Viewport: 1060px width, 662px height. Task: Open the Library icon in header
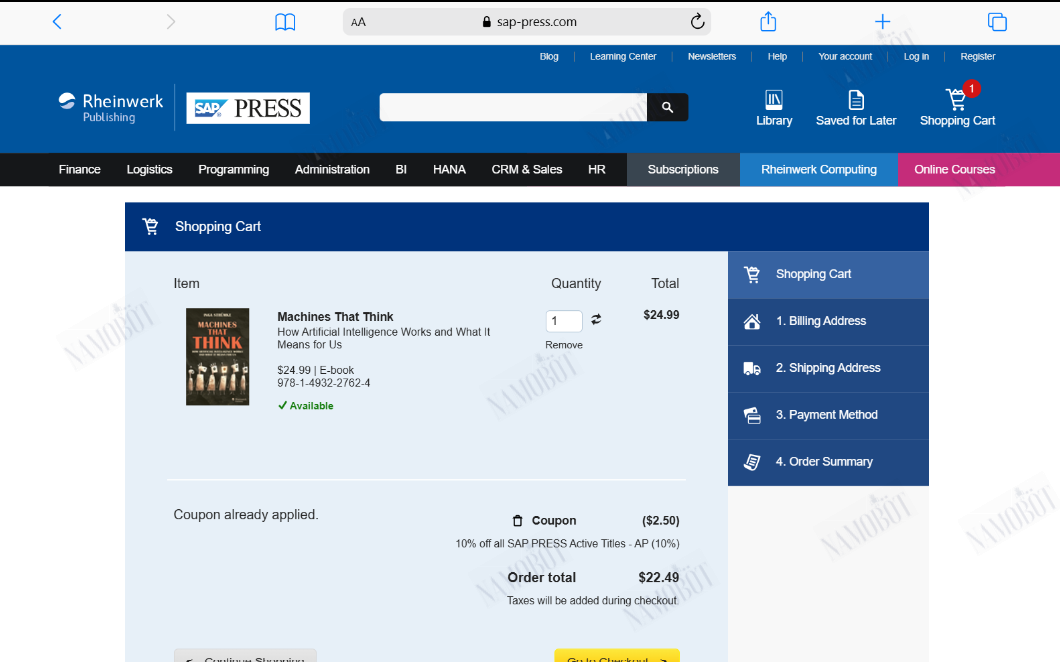(773, 108)
